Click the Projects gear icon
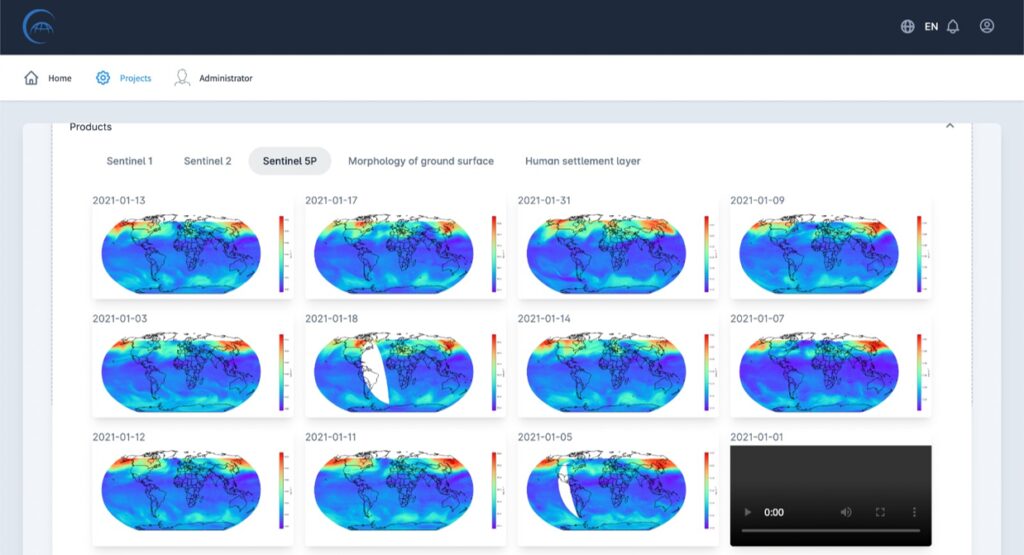This screenshot has width=1024, height=555. pos(103,78)
